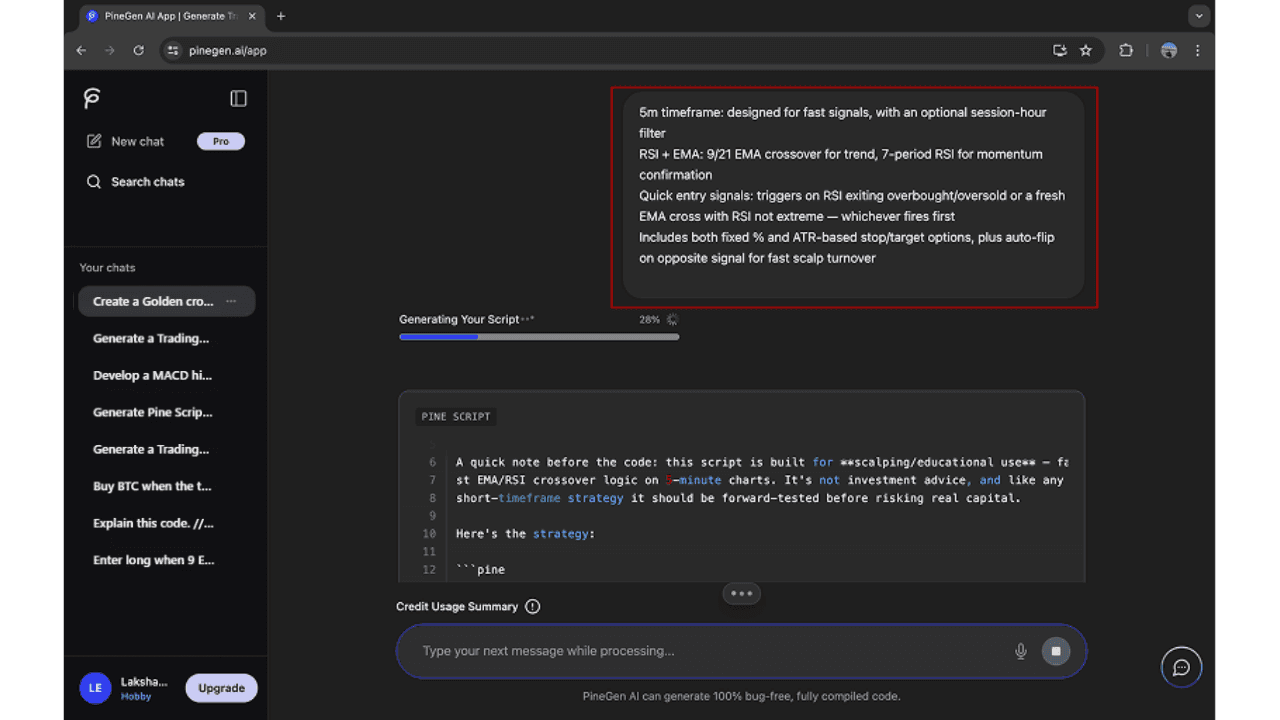Viewport: 1280px width, 720px height.
Task: Click code line 12 '```pine'
Action: 480,570
